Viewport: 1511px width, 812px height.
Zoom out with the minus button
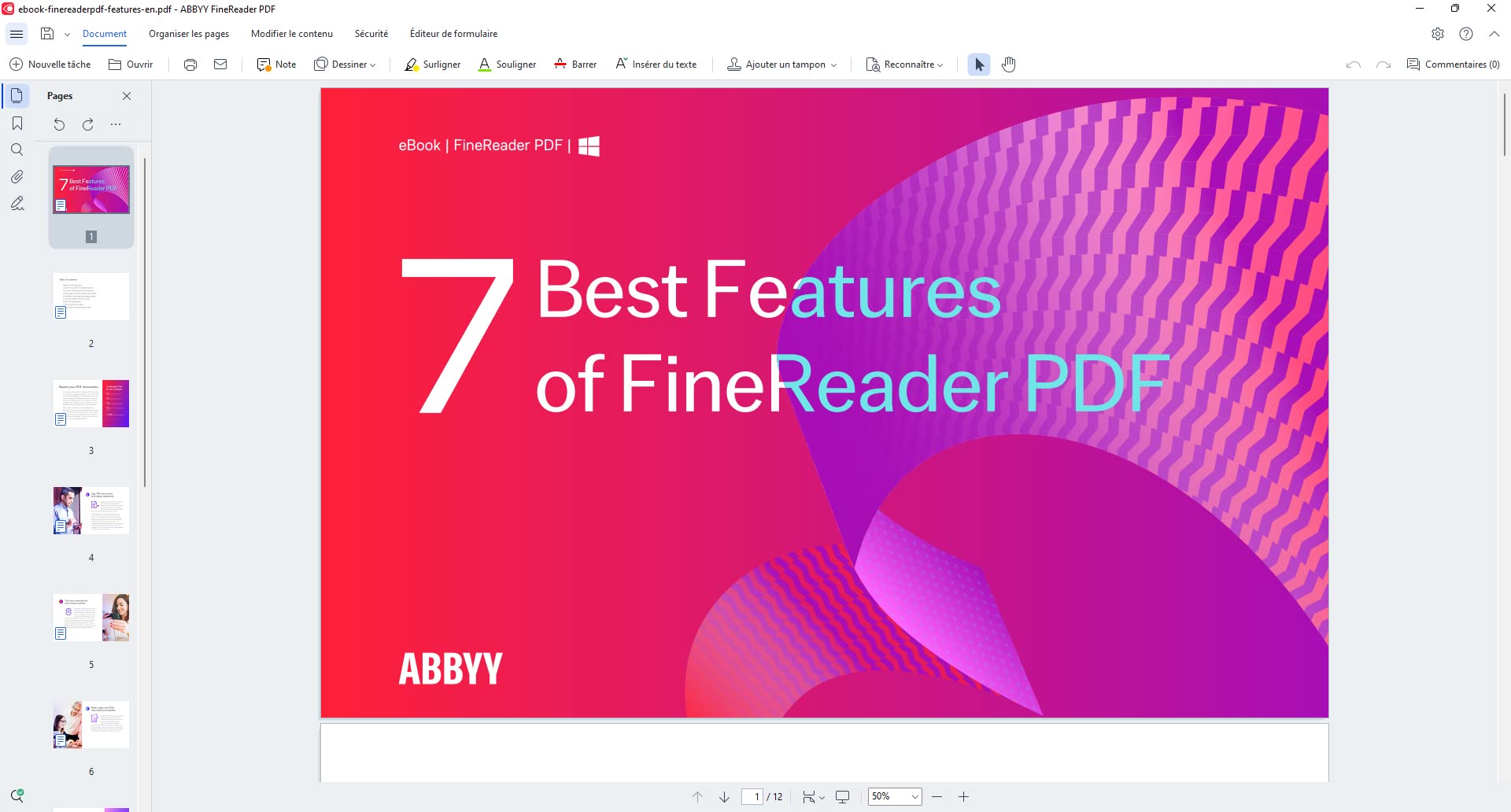(937, 797)
